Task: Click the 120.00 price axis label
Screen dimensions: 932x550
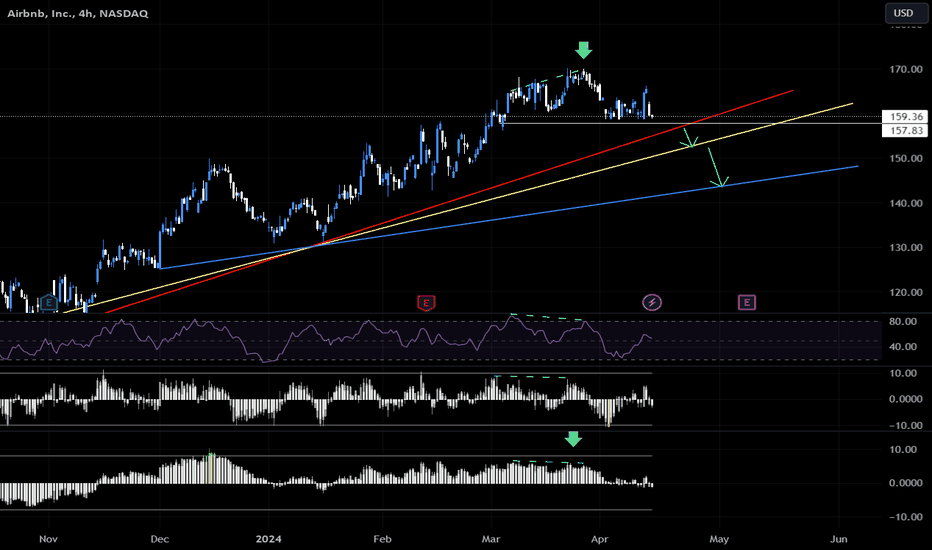Action: pyautogui.click(x=906, y=293)
